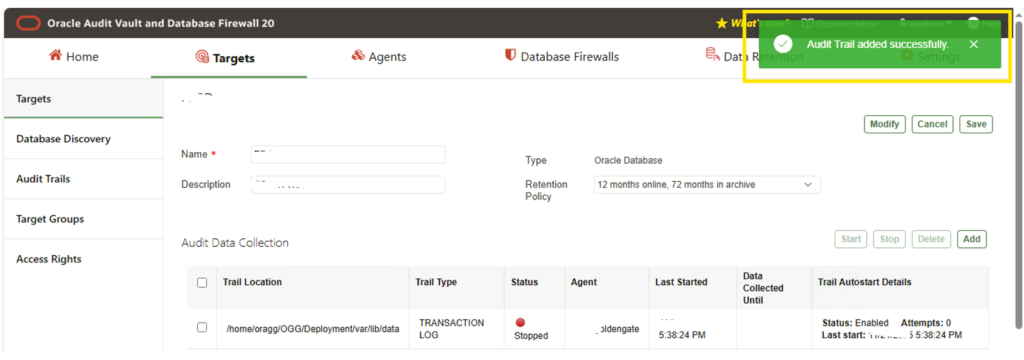Click the Audit Data Collection heading
The image size is (1024, 360).
(x=235, y=243)
